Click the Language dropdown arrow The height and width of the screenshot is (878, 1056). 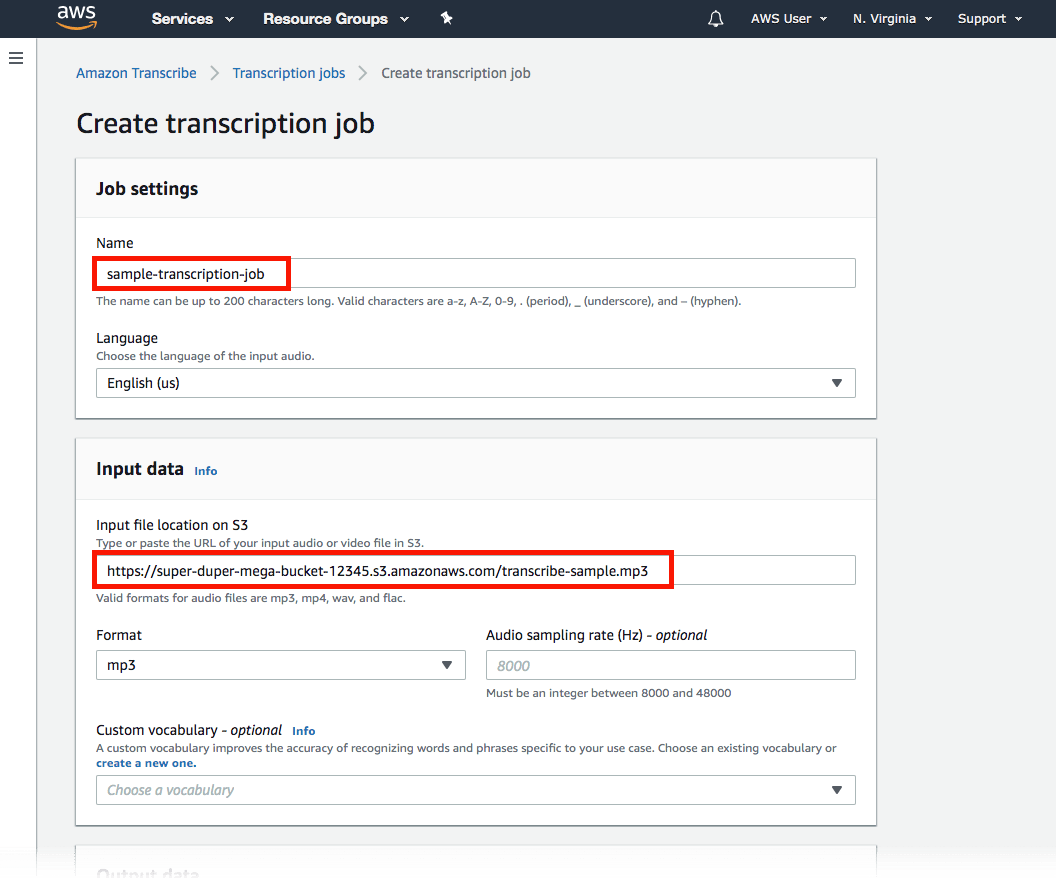pyautogui.click(x=836, y=383)
